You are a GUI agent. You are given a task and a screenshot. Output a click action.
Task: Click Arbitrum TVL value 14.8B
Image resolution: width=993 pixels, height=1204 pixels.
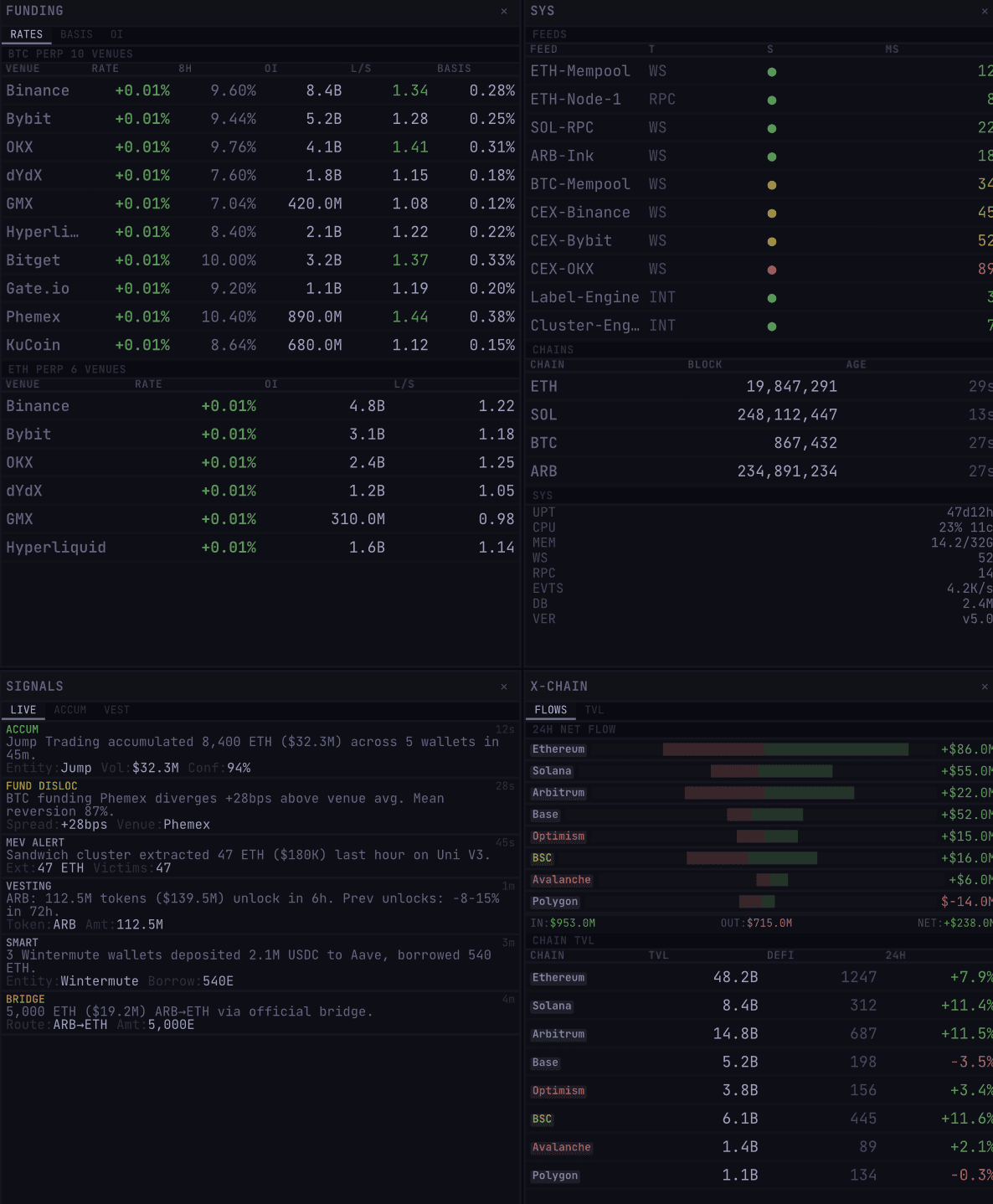(x=735, y=1034)
